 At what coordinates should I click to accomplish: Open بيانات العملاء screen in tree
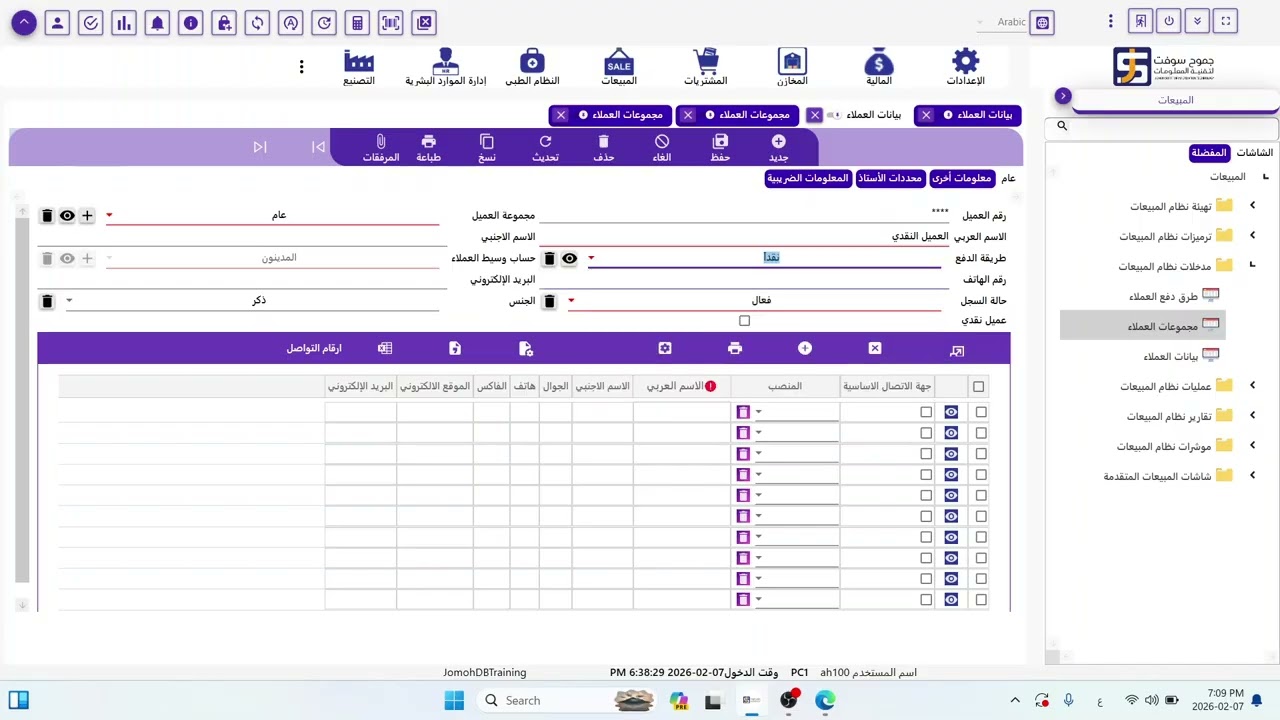[1171, 356]
